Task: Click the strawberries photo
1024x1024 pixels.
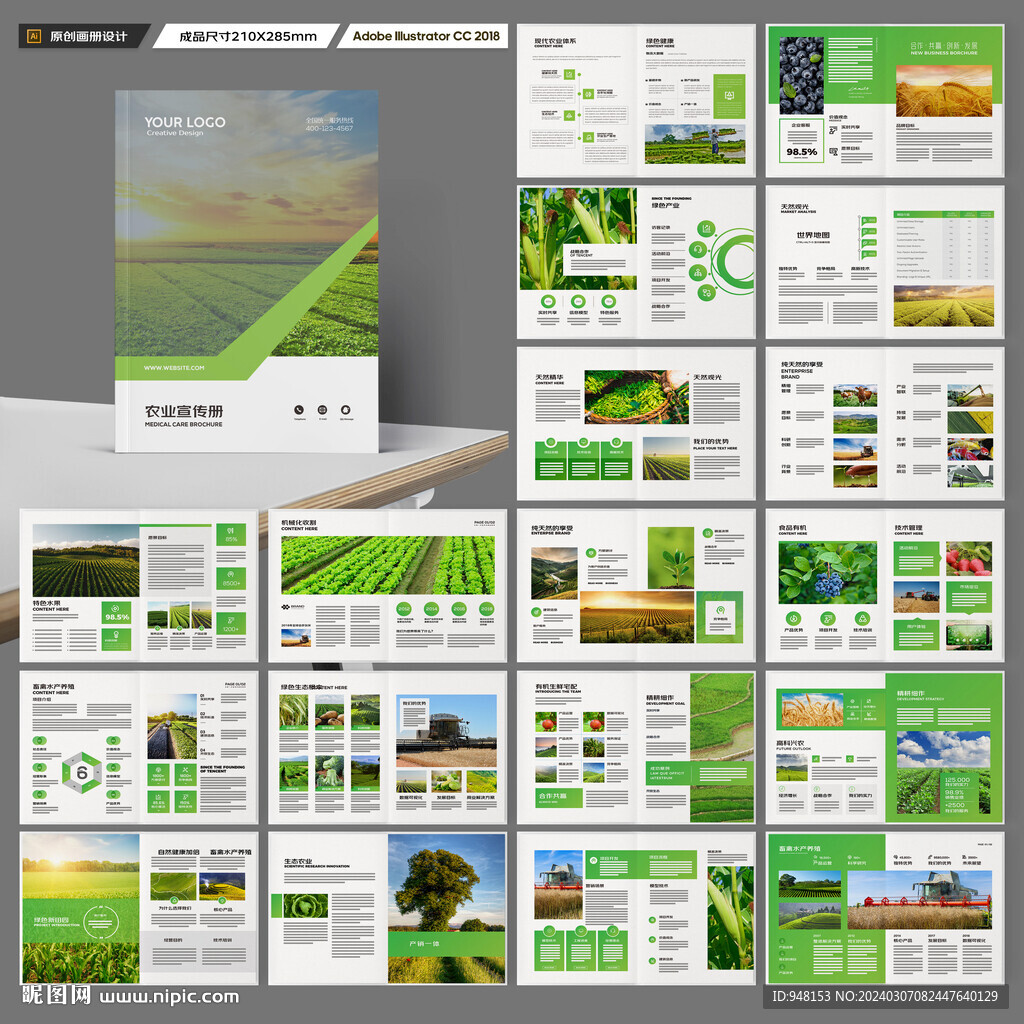Action: pos(968,558)
